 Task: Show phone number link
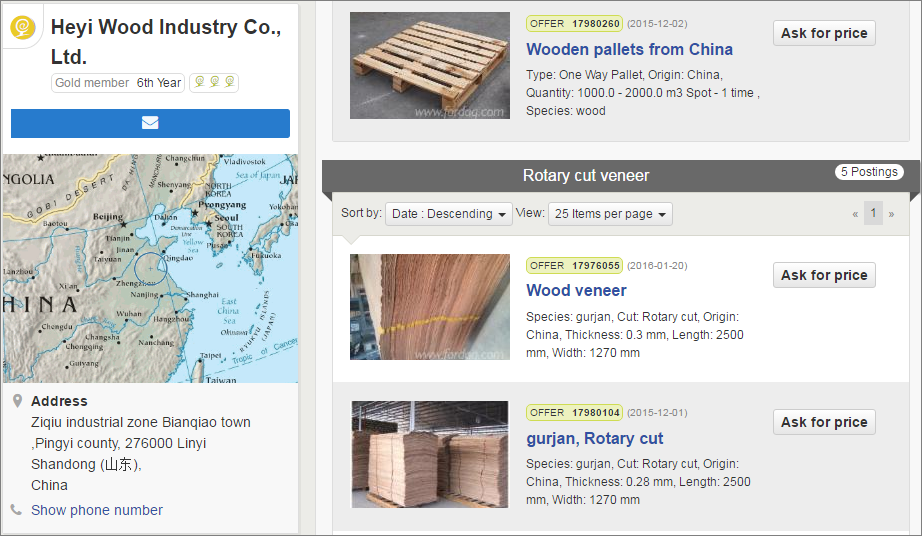[x=97, y=510]
